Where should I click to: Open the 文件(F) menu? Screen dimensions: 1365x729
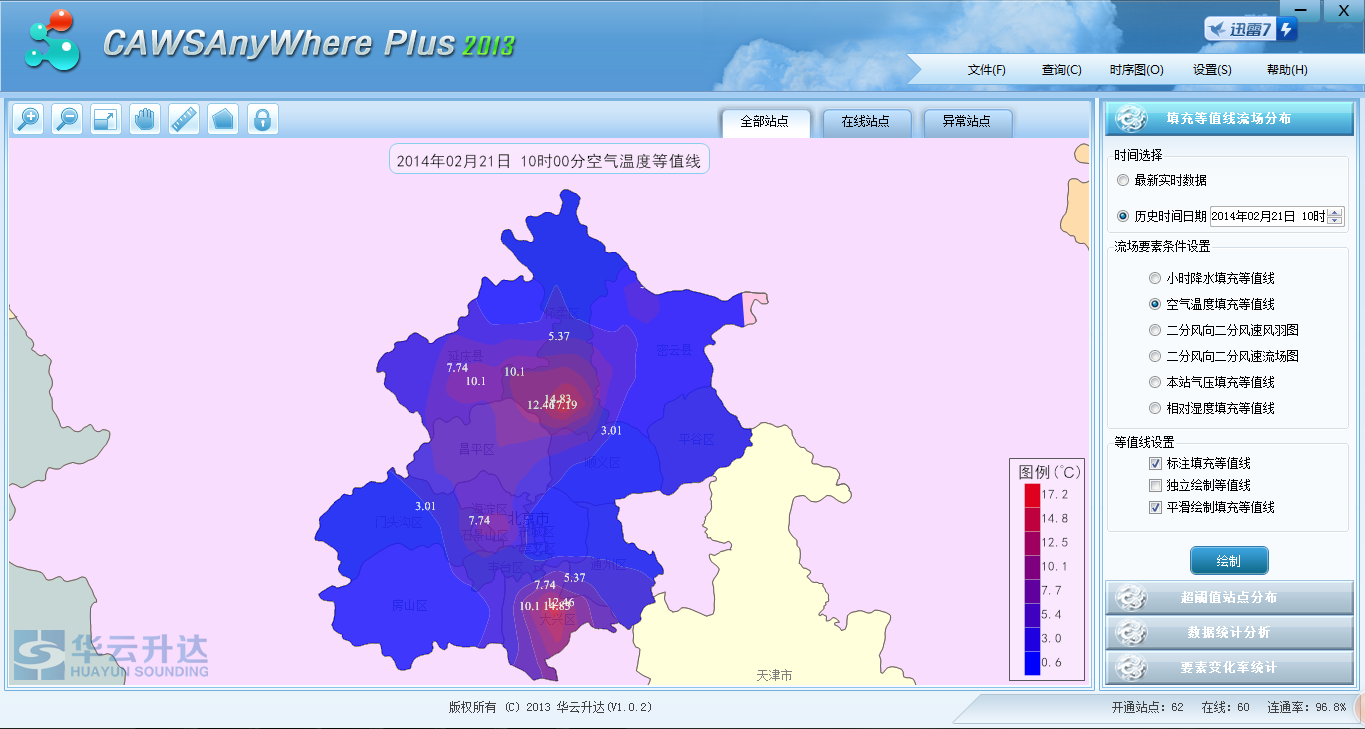[986, 70]
